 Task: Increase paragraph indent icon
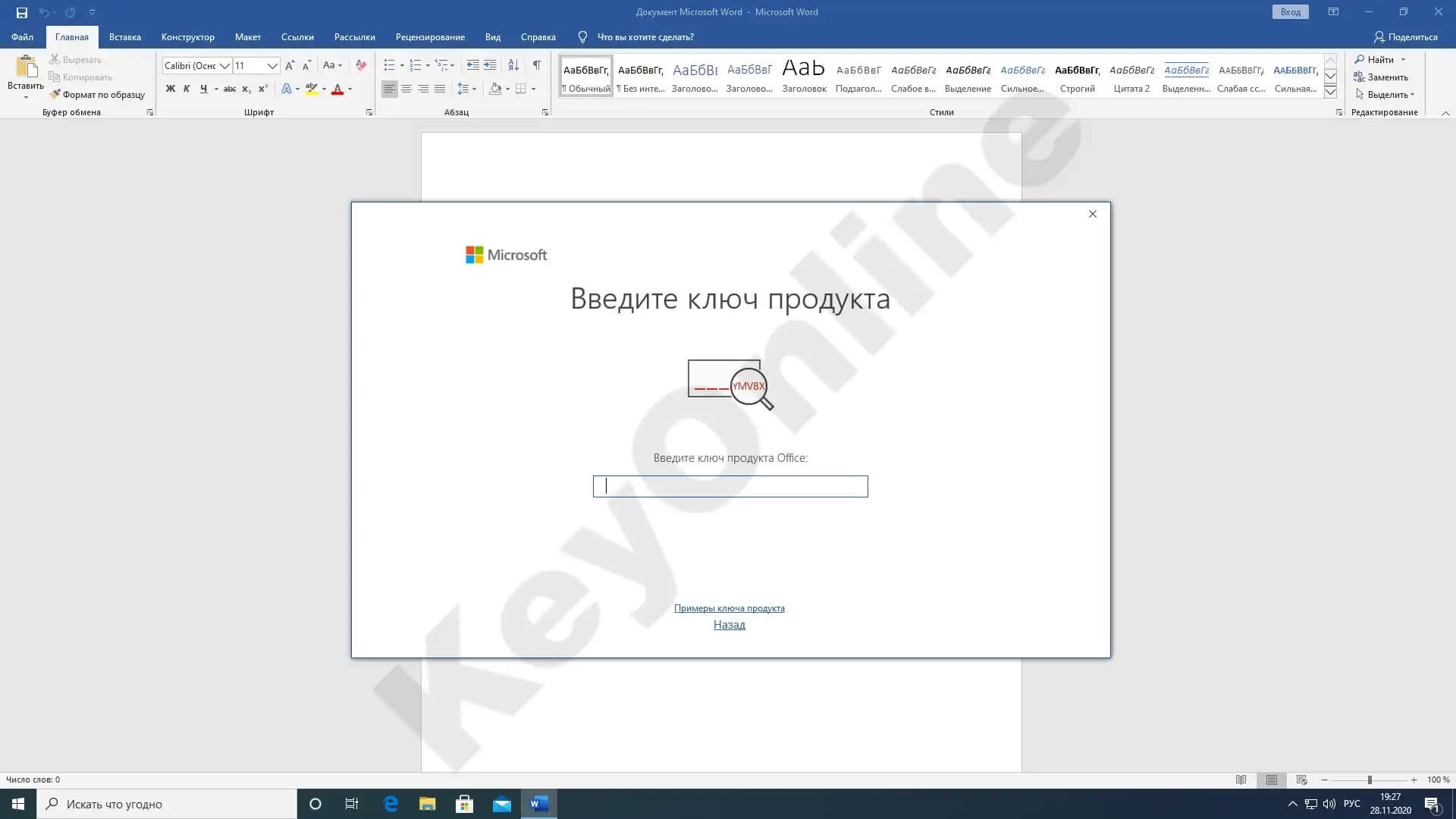click(x=490, y=65)
